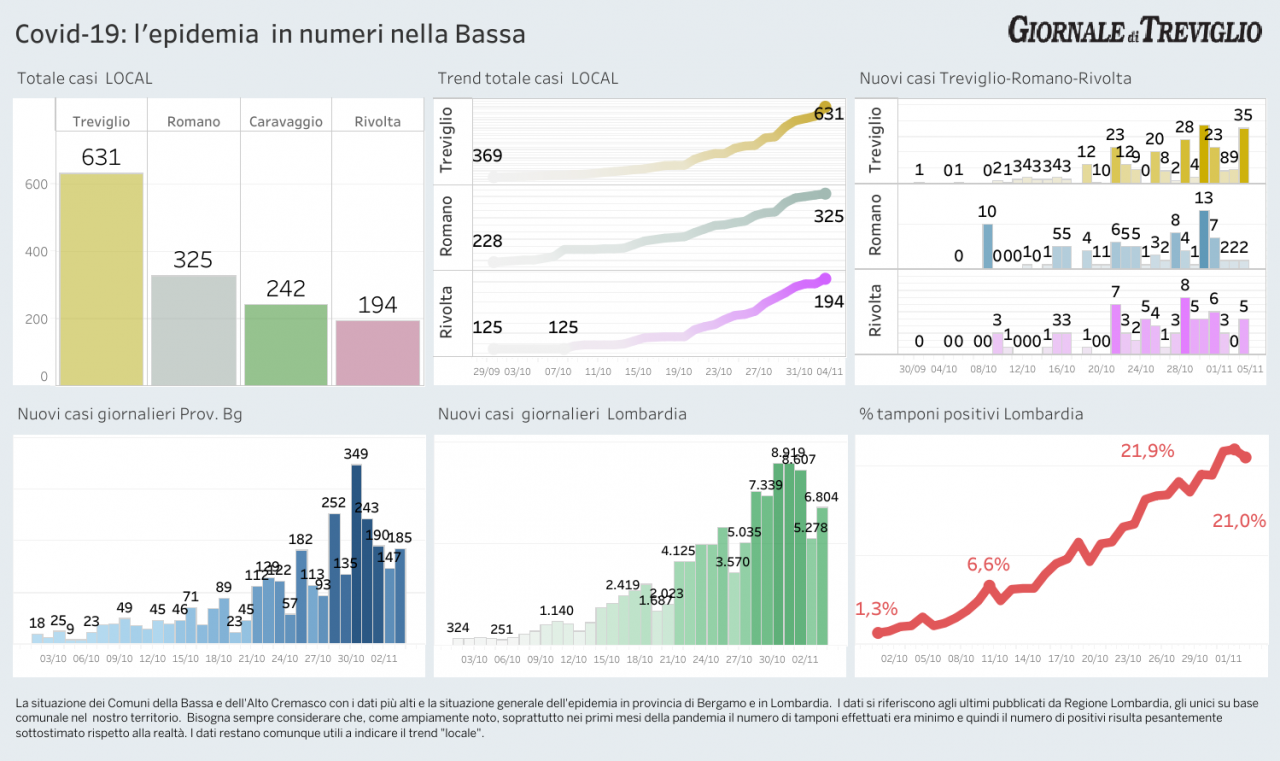Select Romano new cases bar labeled 13
1280x761 pixels.
1204,239
